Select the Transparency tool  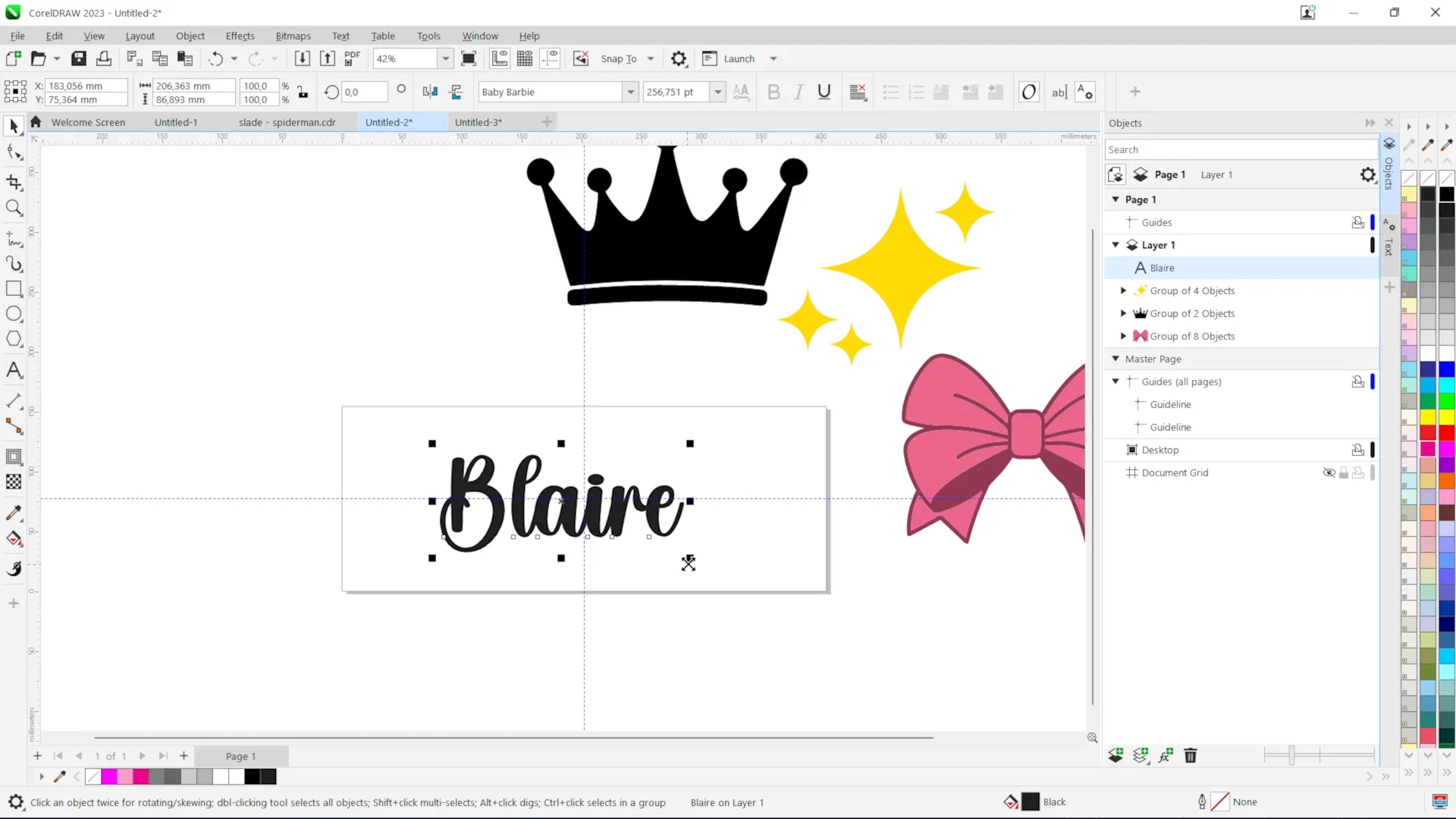tap(14, 482)
